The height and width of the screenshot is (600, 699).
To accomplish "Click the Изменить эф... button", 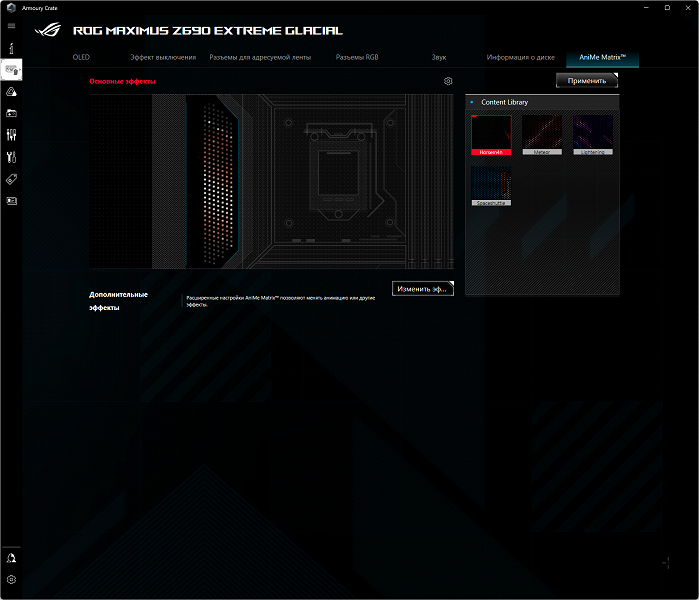I will point(423,289).
